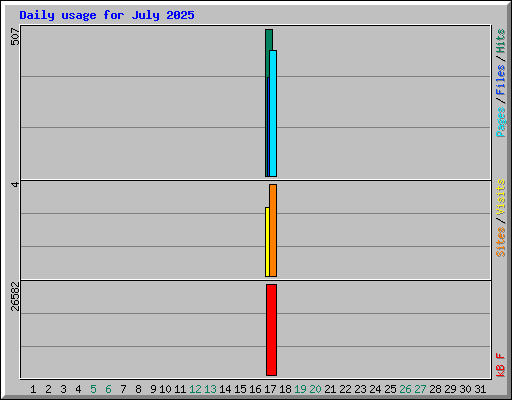Click day label 30 on the x-axis
Image resolution: width=512 pixels, height=400 pixels.
pyautogui.click(x=465, y=389)
